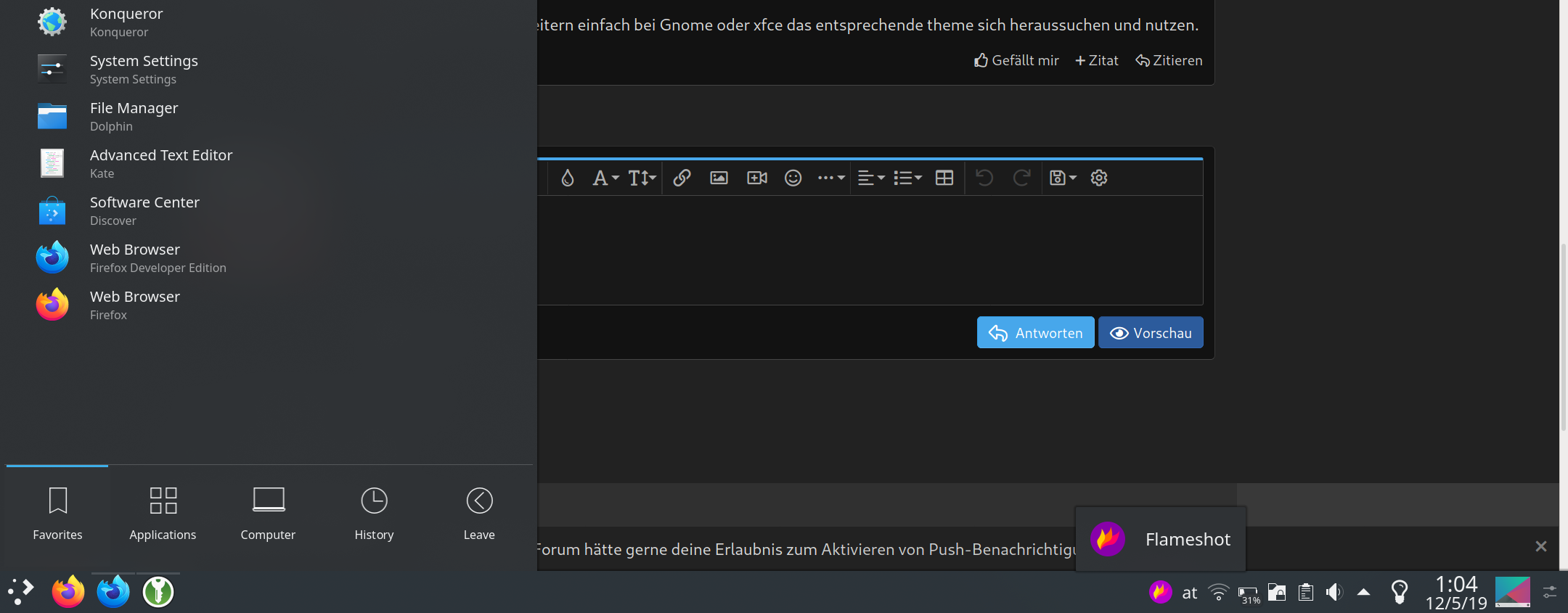Quote the post using Zitieren
This screenshot has height=613, width=1568.
click(1169, 60)
